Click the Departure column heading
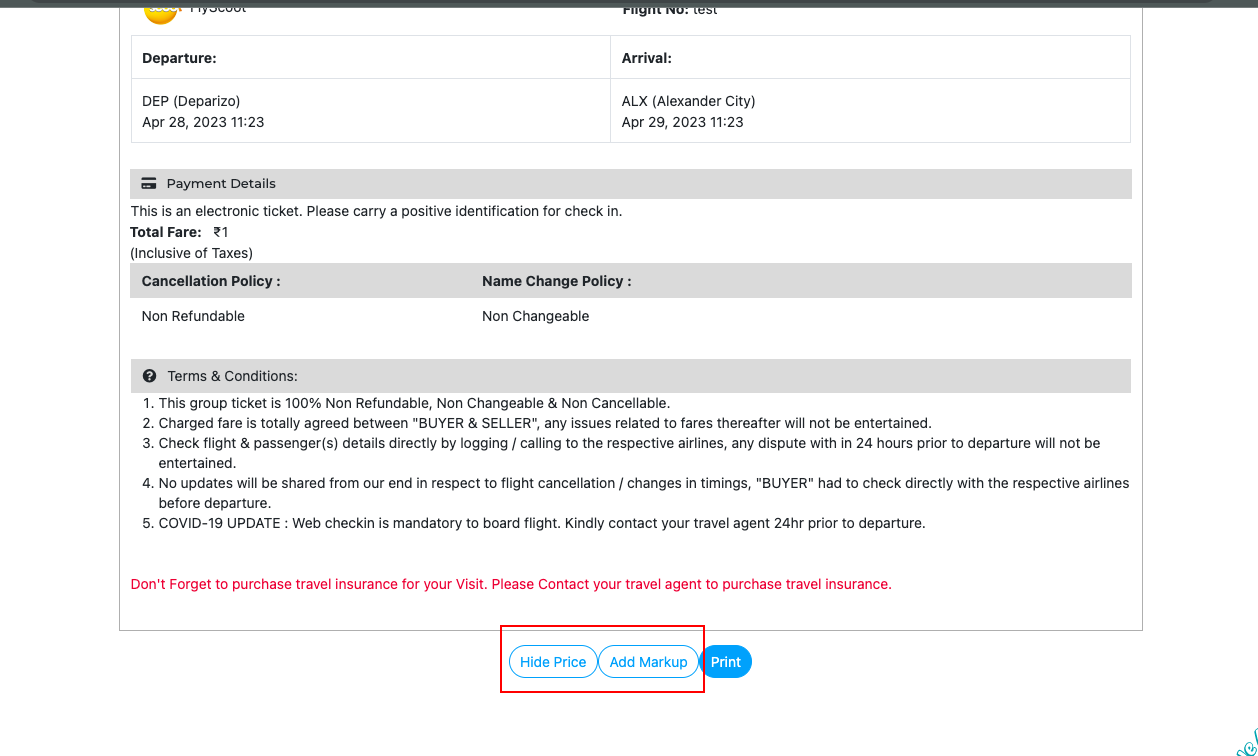 coord(179,58)
